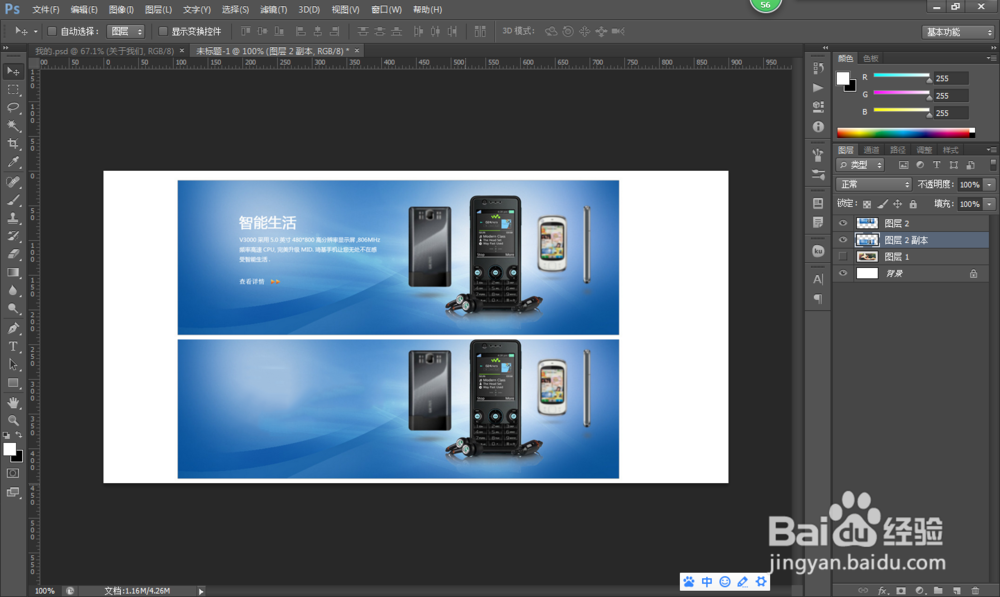
Task: Show layer 图层 1 visibility box
Action: [842, 256]
